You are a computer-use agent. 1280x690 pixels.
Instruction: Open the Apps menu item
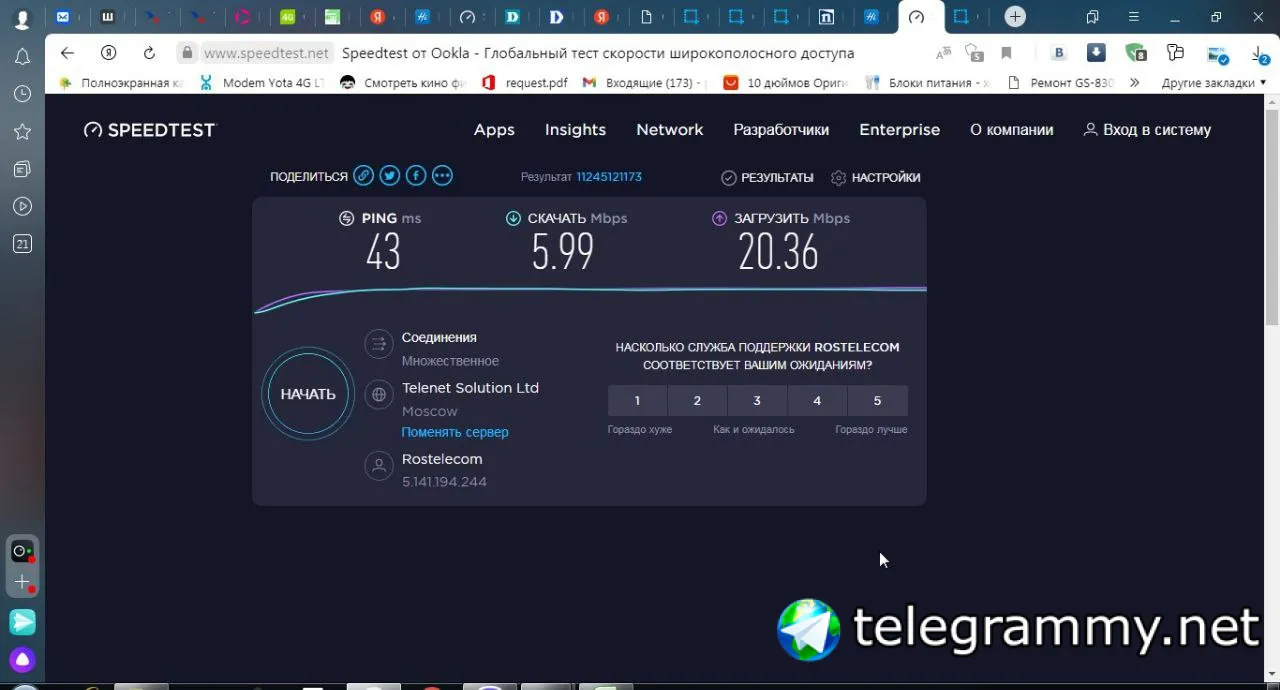[x=494, y=130]
